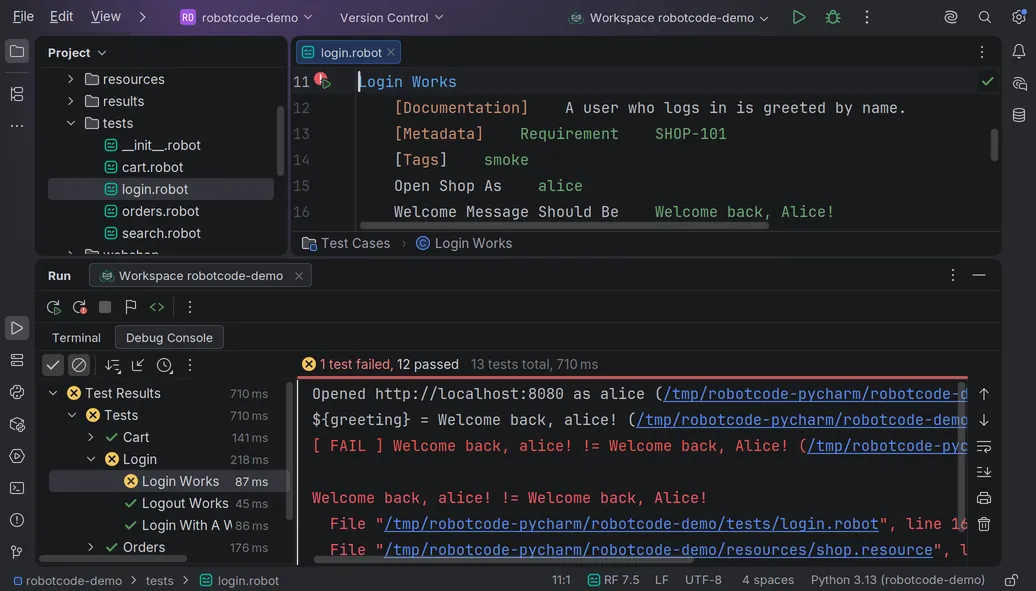The width and height of the screenshot is (1036, 591).
Task: Switch to the Terminal tab in Run panel
Action: pos(77,338)
